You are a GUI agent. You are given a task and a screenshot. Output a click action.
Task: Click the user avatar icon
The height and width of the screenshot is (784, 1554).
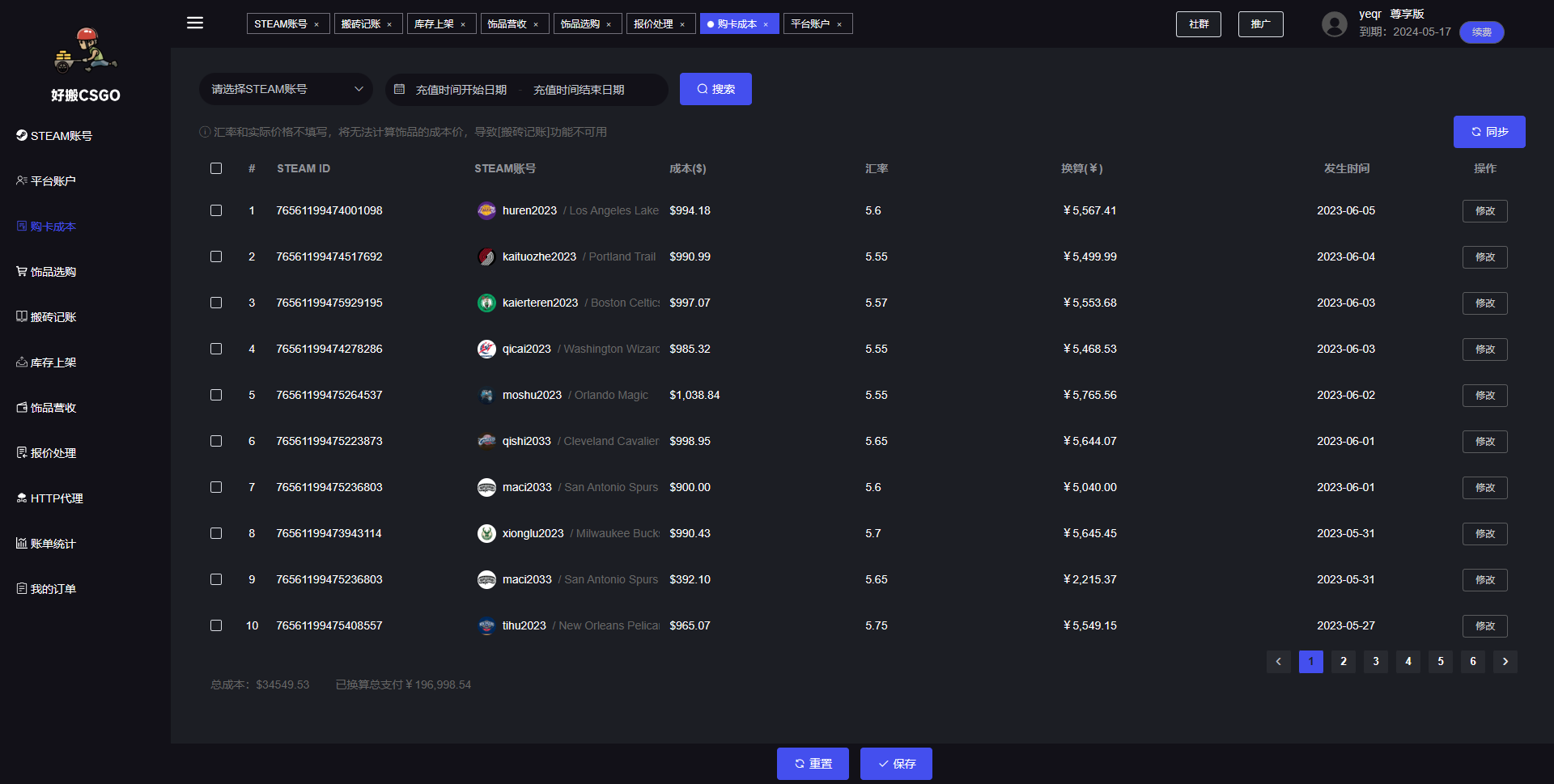pyautogui.click(x=1335, y=24)
